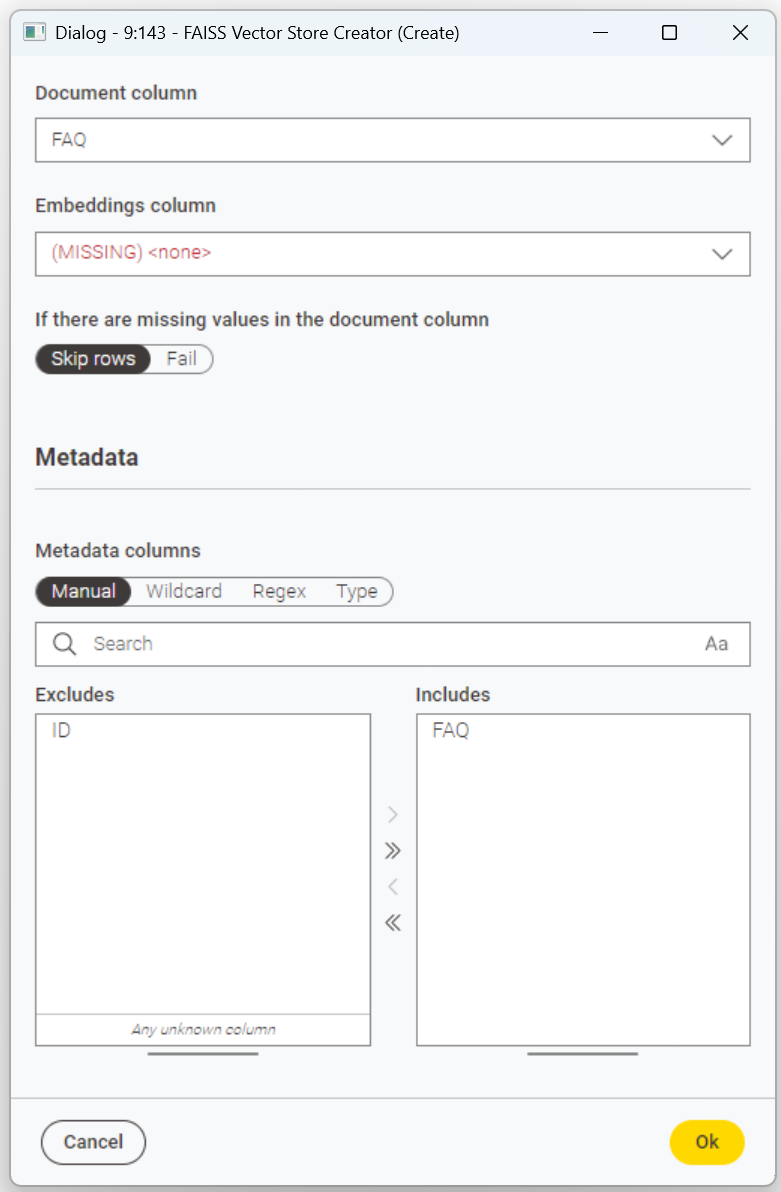The width and height of the screenshot is (781, 1192).
Task: Toggle case-sensitive search Aa icon
Action: tap(716, 644)
